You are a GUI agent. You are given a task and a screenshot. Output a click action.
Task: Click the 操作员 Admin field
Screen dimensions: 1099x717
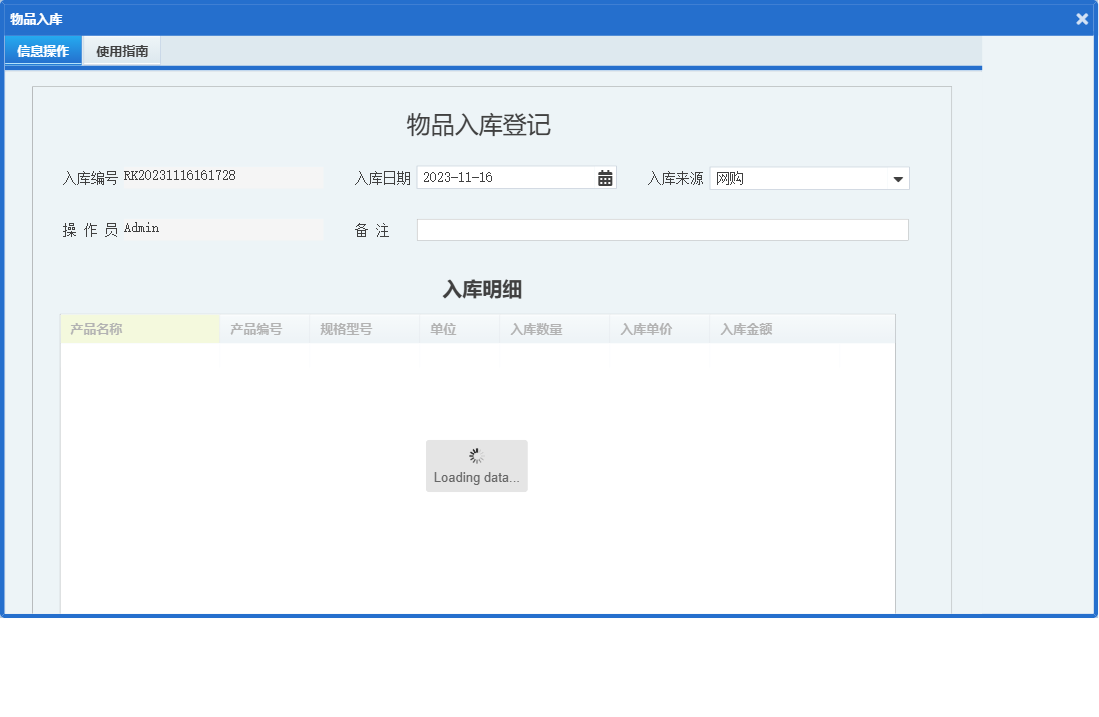[220, 228]
